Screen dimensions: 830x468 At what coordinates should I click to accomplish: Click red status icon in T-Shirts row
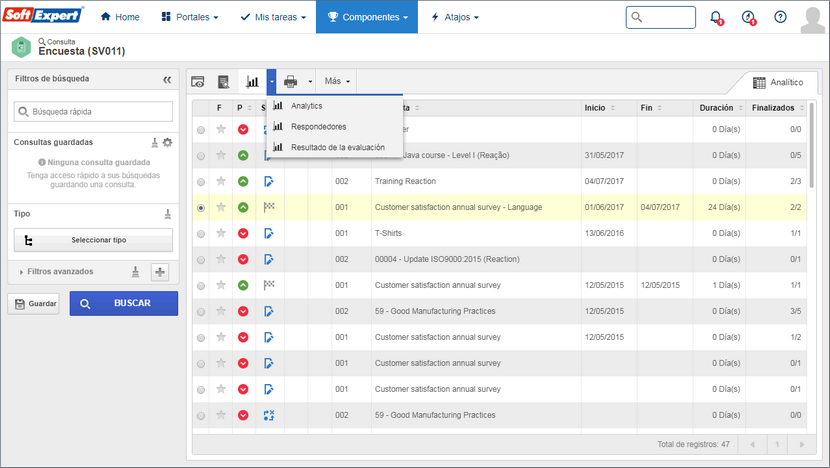click(x=243, y=233)
